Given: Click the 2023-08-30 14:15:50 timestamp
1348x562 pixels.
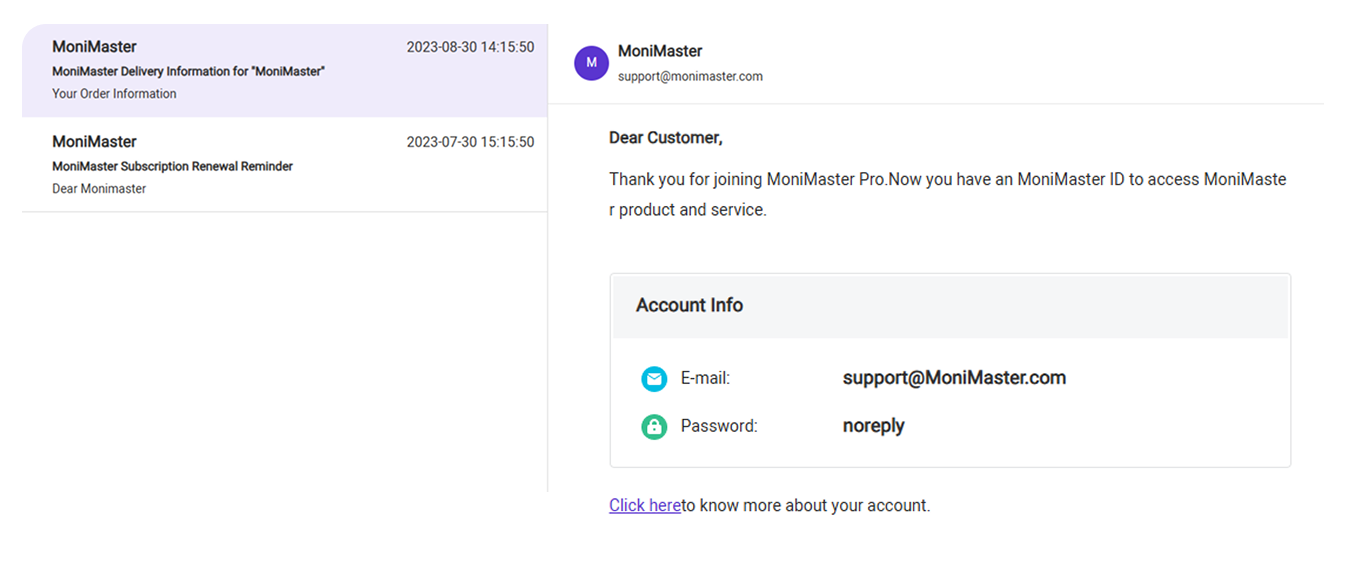Looking at the screenshot, I should click(470, 47).
